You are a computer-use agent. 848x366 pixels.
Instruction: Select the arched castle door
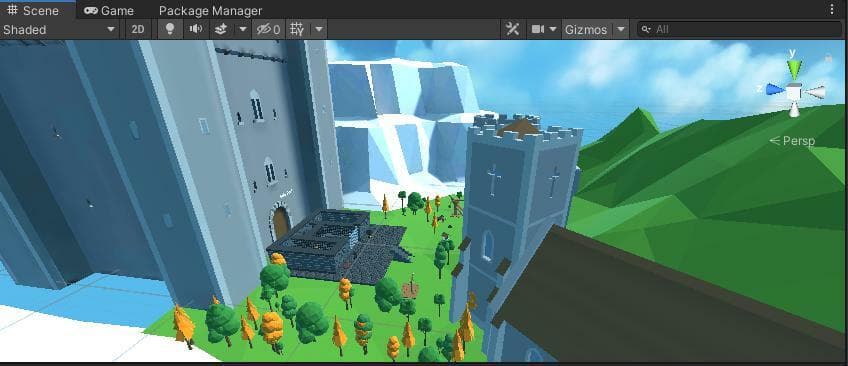[x=280, y=223]
